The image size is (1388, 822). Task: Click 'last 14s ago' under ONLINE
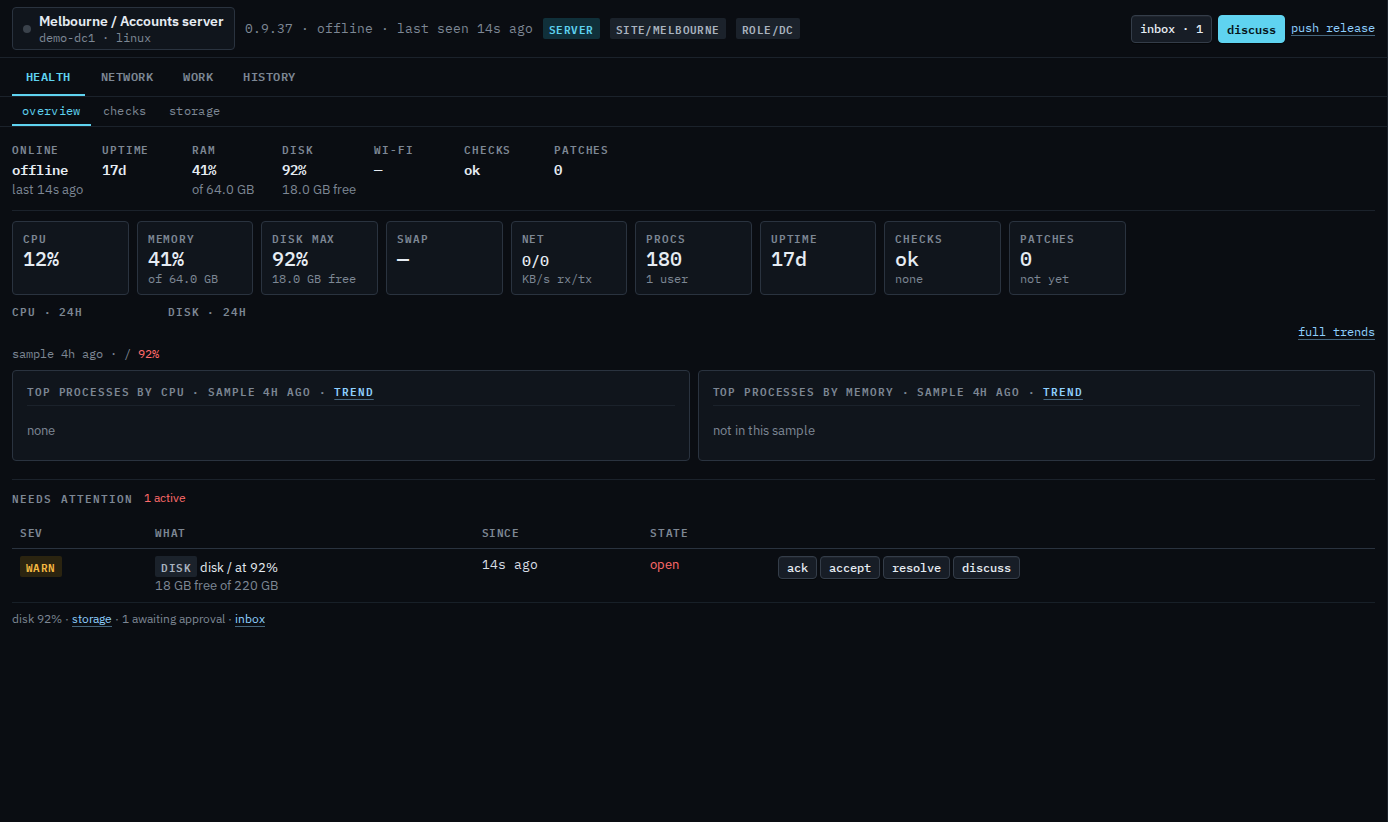(47, 189)
